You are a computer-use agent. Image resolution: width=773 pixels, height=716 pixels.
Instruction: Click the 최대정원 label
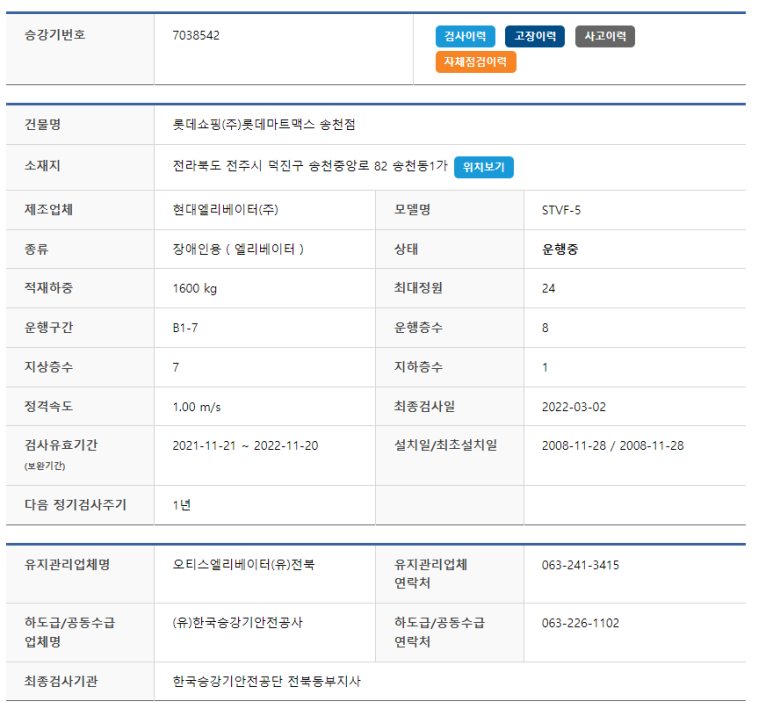pos(418,288)
